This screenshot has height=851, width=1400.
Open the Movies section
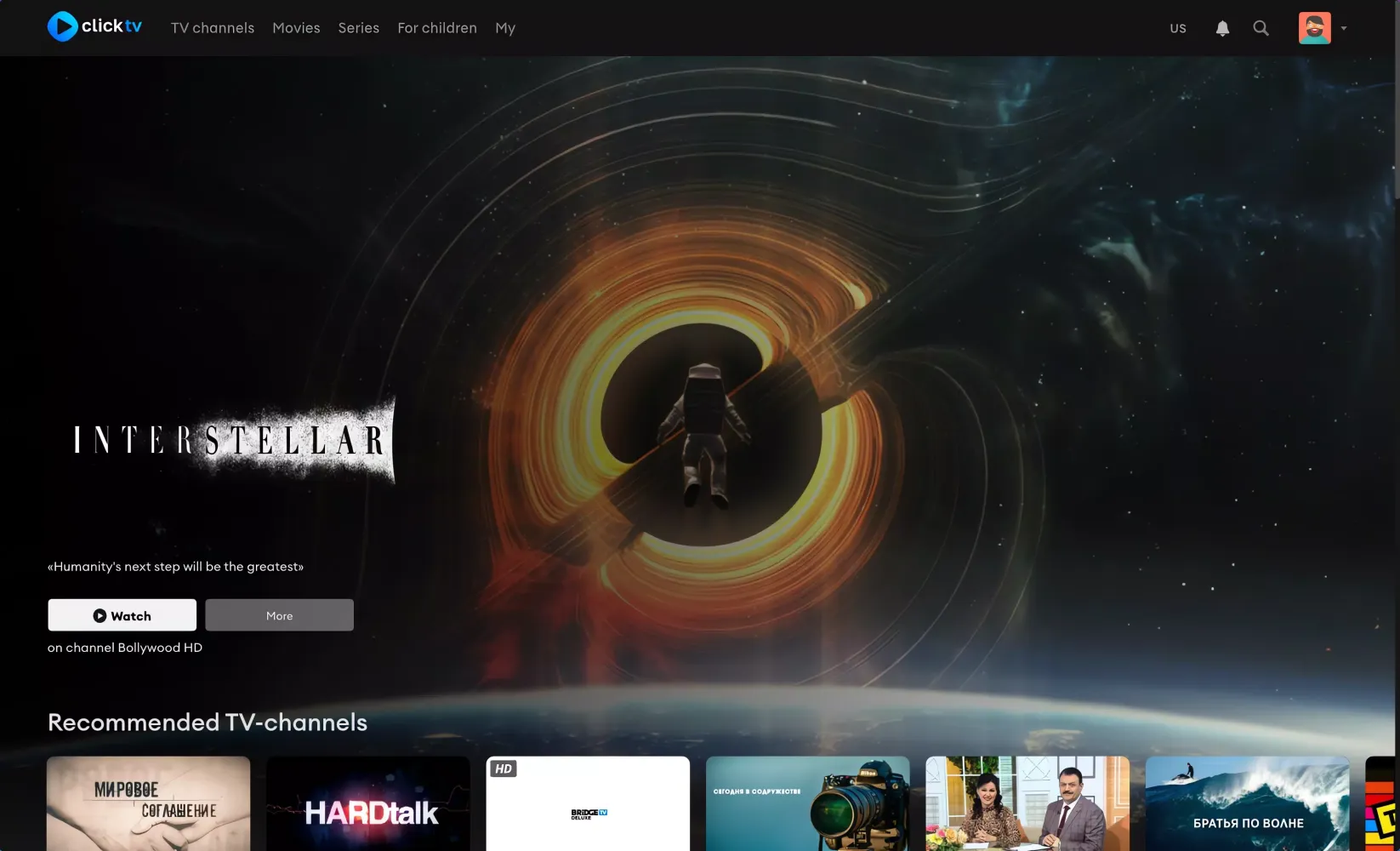(x=295, y=28)
